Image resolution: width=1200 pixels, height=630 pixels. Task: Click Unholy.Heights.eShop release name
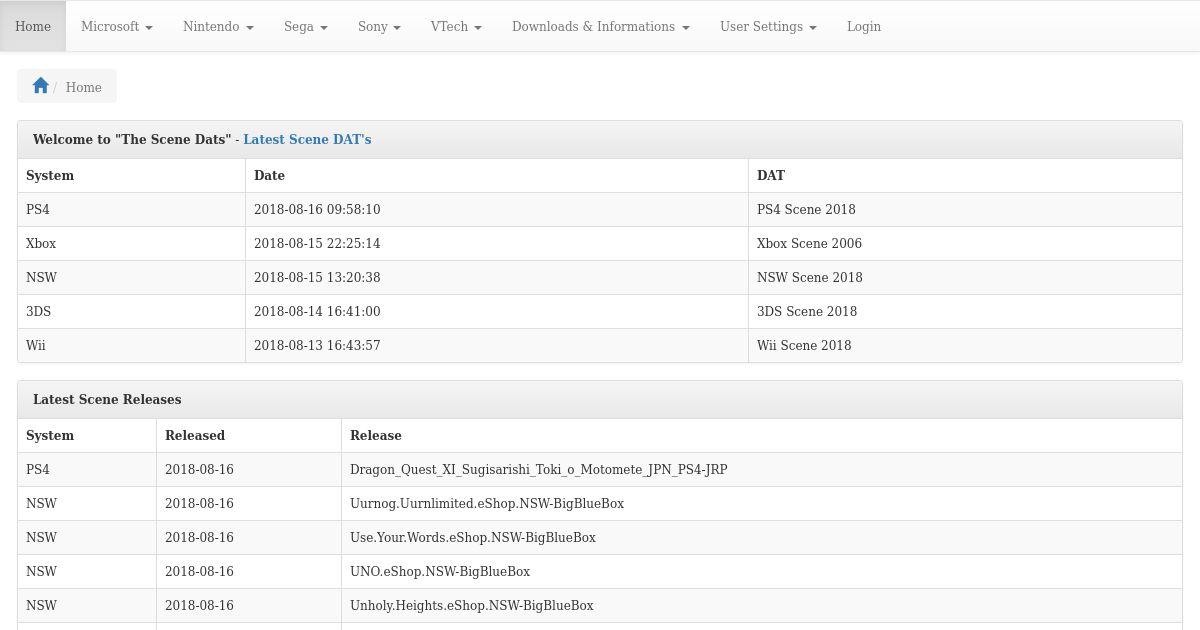click(472, 605)
